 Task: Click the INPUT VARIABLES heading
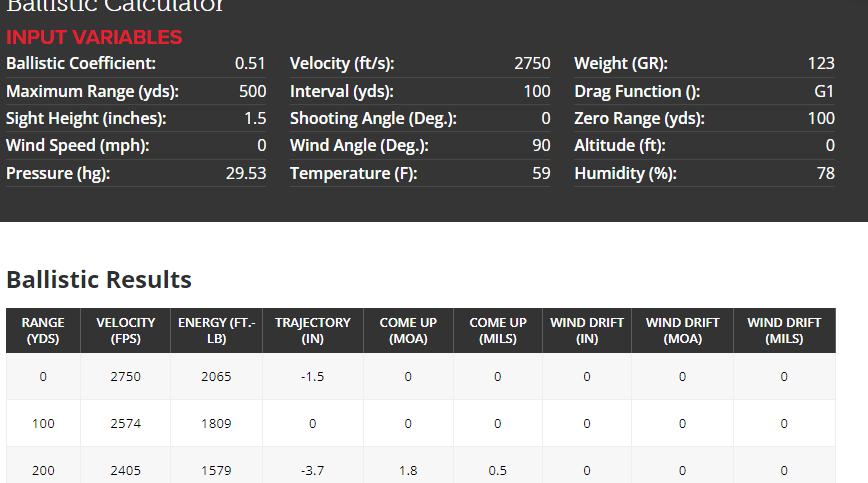pos(94,38)
